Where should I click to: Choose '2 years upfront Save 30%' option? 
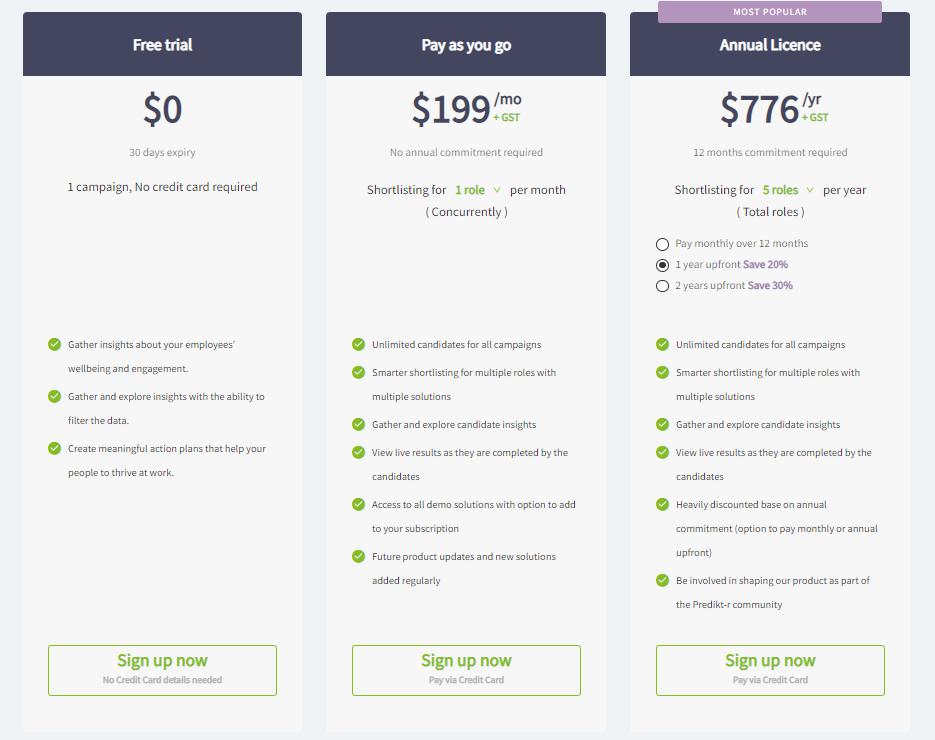point(662,286)
